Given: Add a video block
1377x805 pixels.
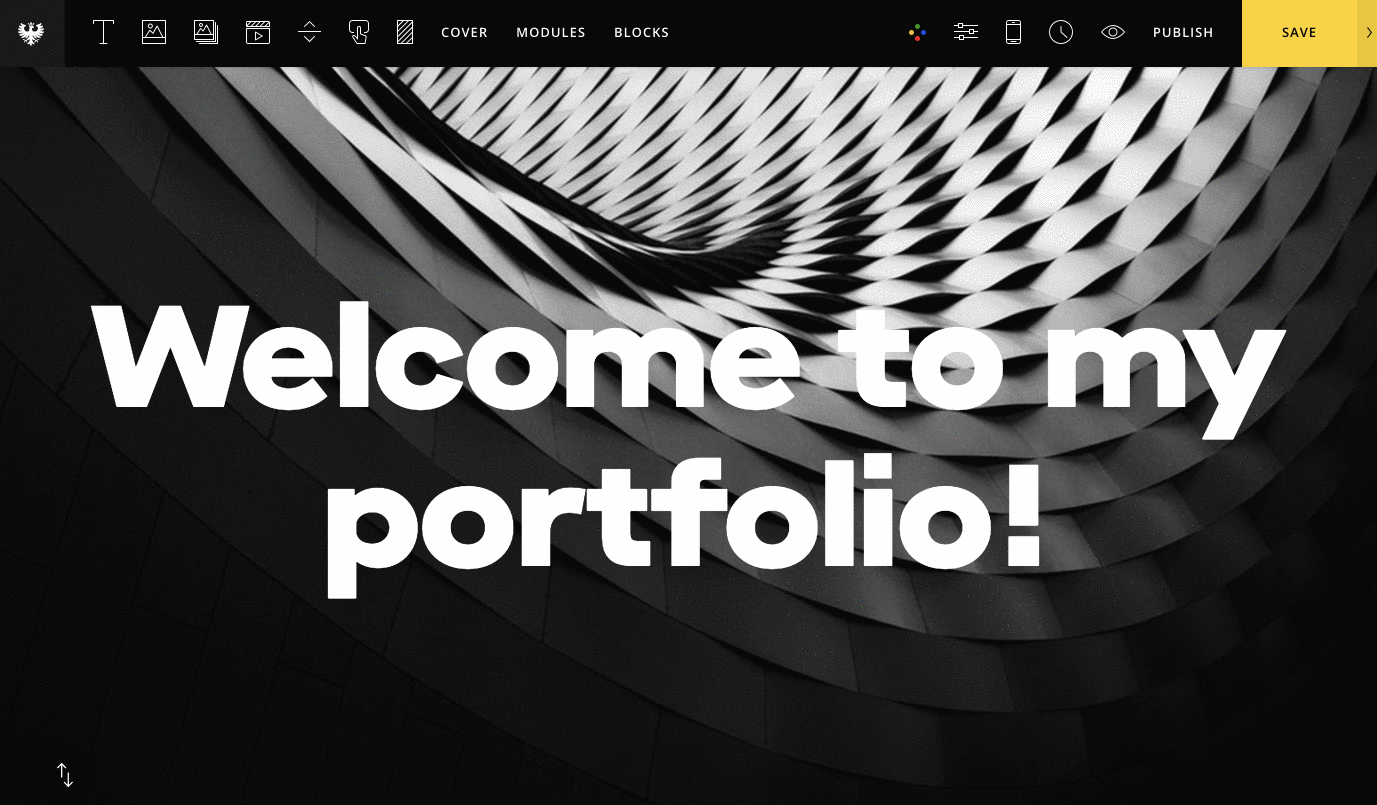Looking at the screenshot, I should point(258,32).
